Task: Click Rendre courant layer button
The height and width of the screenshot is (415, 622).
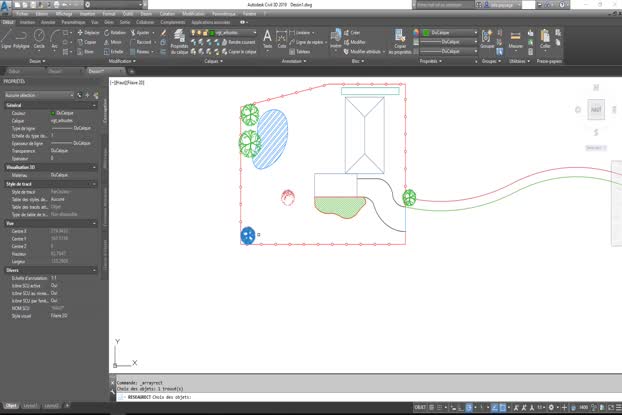Action: click(239, 42)
